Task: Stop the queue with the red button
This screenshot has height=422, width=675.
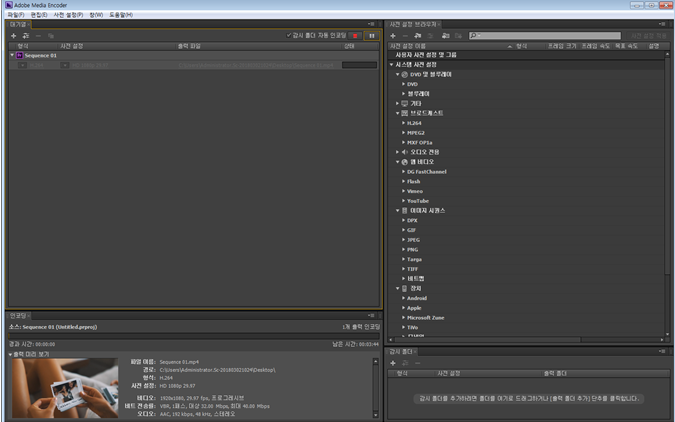Action: coord(355,36)
